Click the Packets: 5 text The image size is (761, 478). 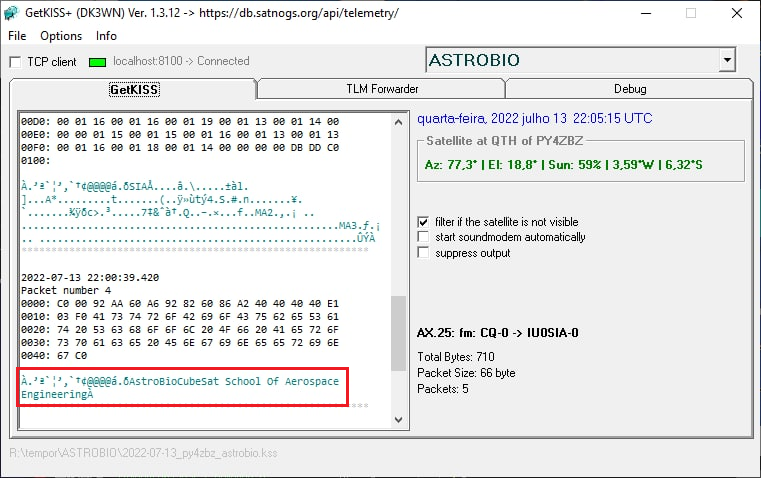point(443,389)
